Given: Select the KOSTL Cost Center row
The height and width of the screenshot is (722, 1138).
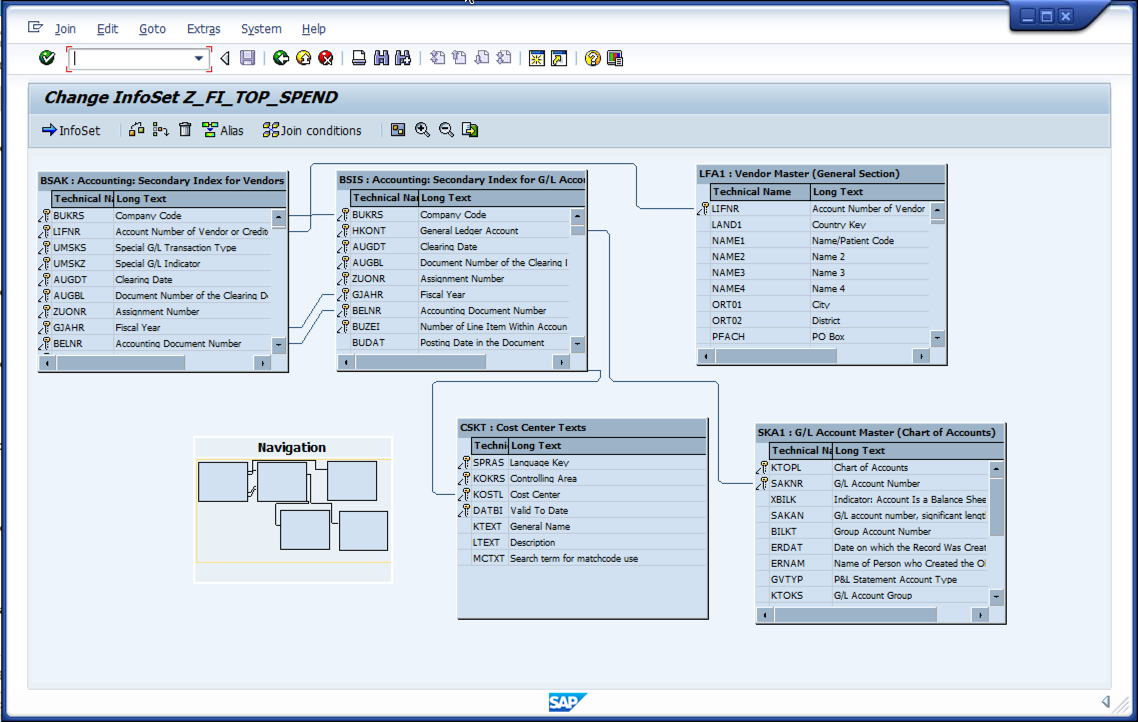Looking at the screenshot, I should (582, 495).
